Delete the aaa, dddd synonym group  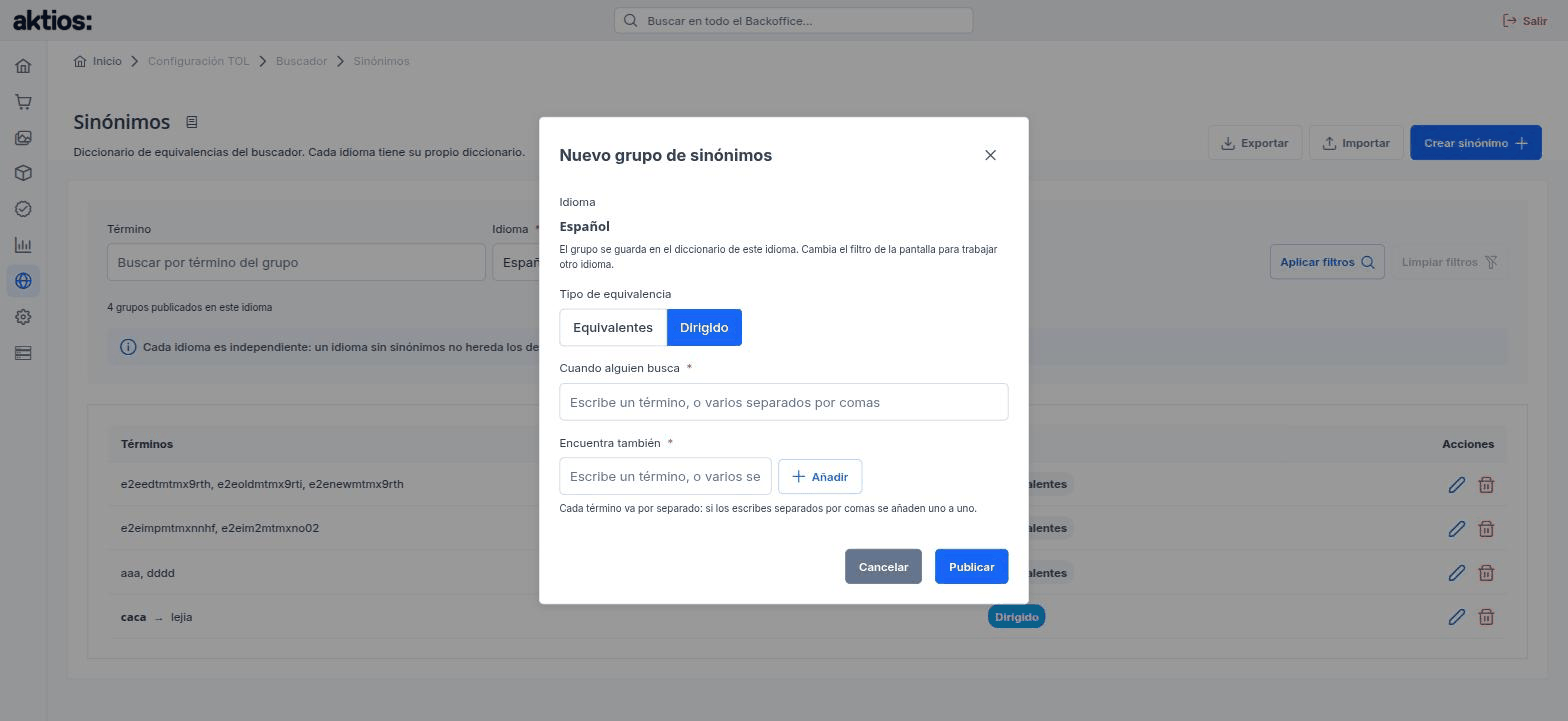pos(1486,573)
